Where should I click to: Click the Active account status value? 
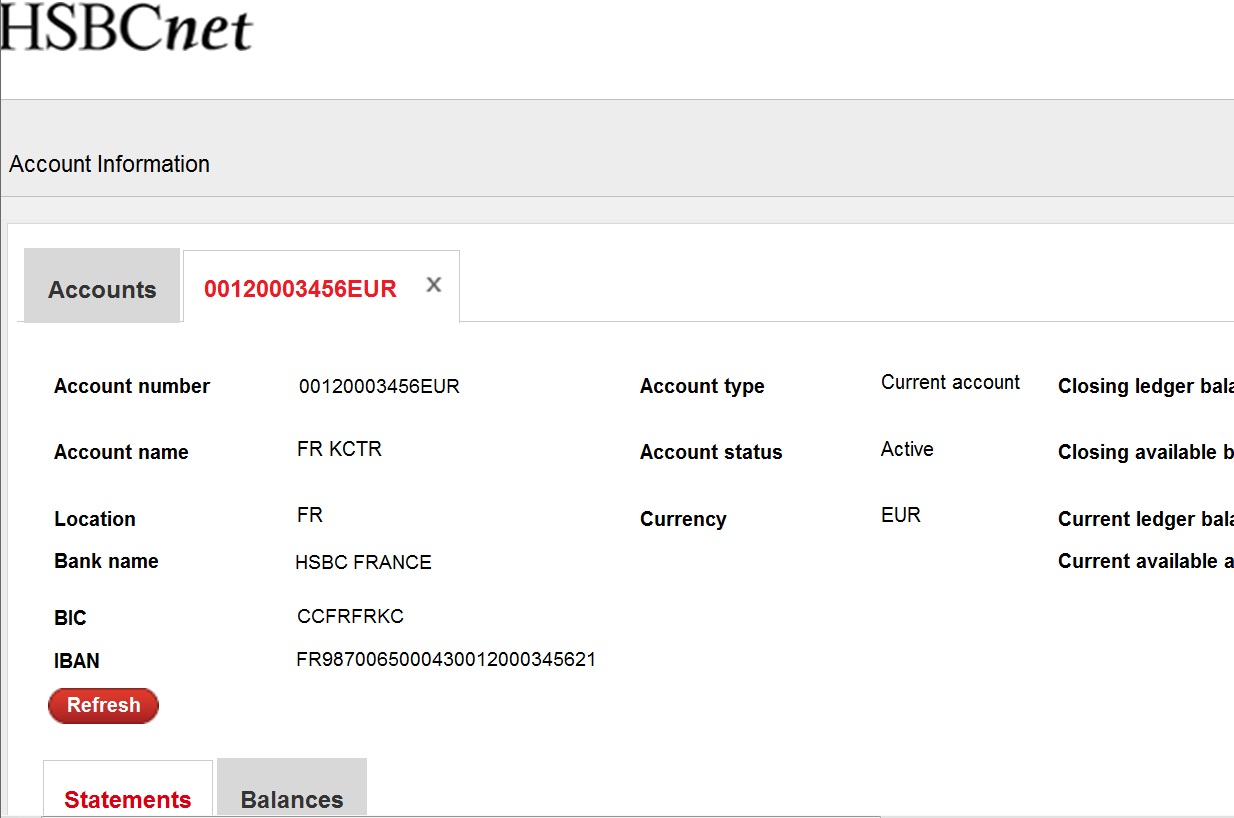[x=907, y=449]
